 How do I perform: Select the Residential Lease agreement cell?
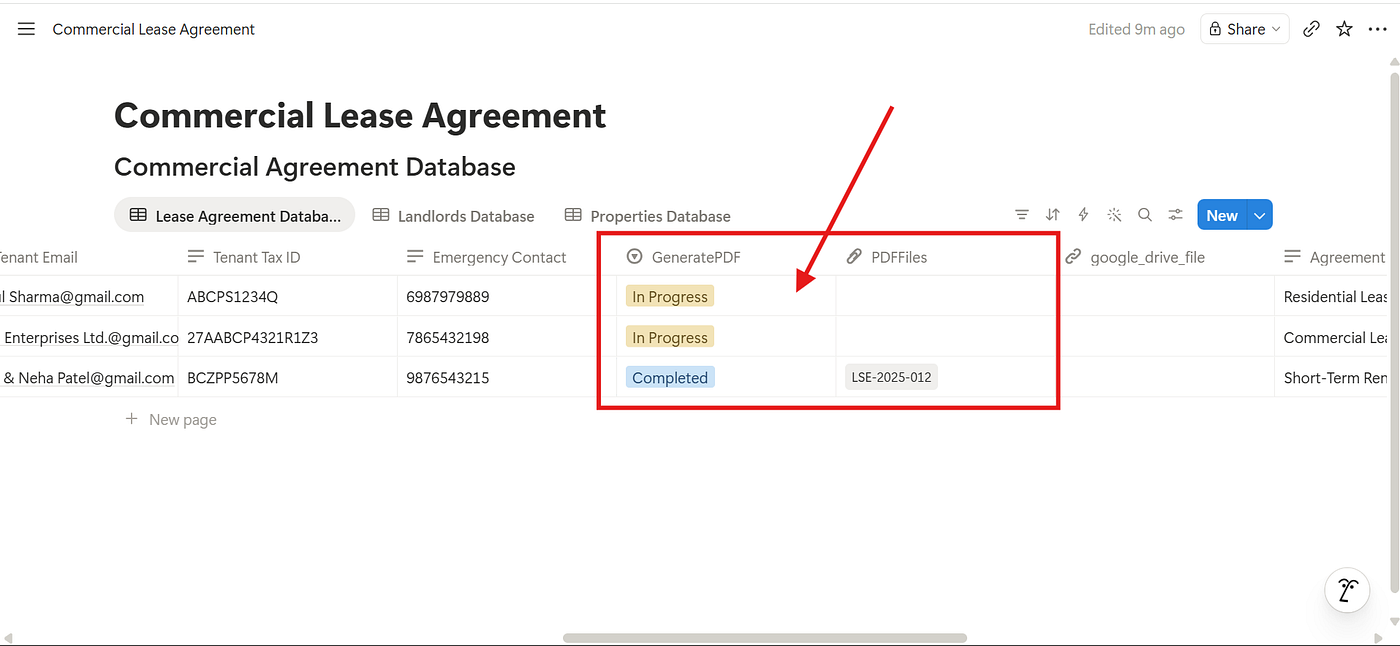pos(1332,297)
